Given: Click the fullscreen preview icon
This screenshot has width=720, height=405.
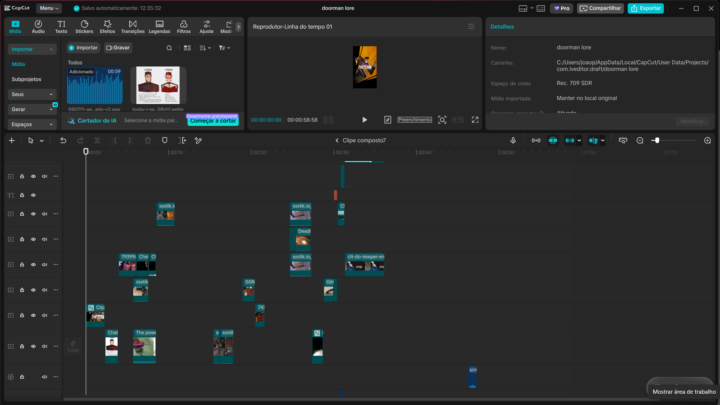Looking at the screenshot, I should click(x=475, y=120).
